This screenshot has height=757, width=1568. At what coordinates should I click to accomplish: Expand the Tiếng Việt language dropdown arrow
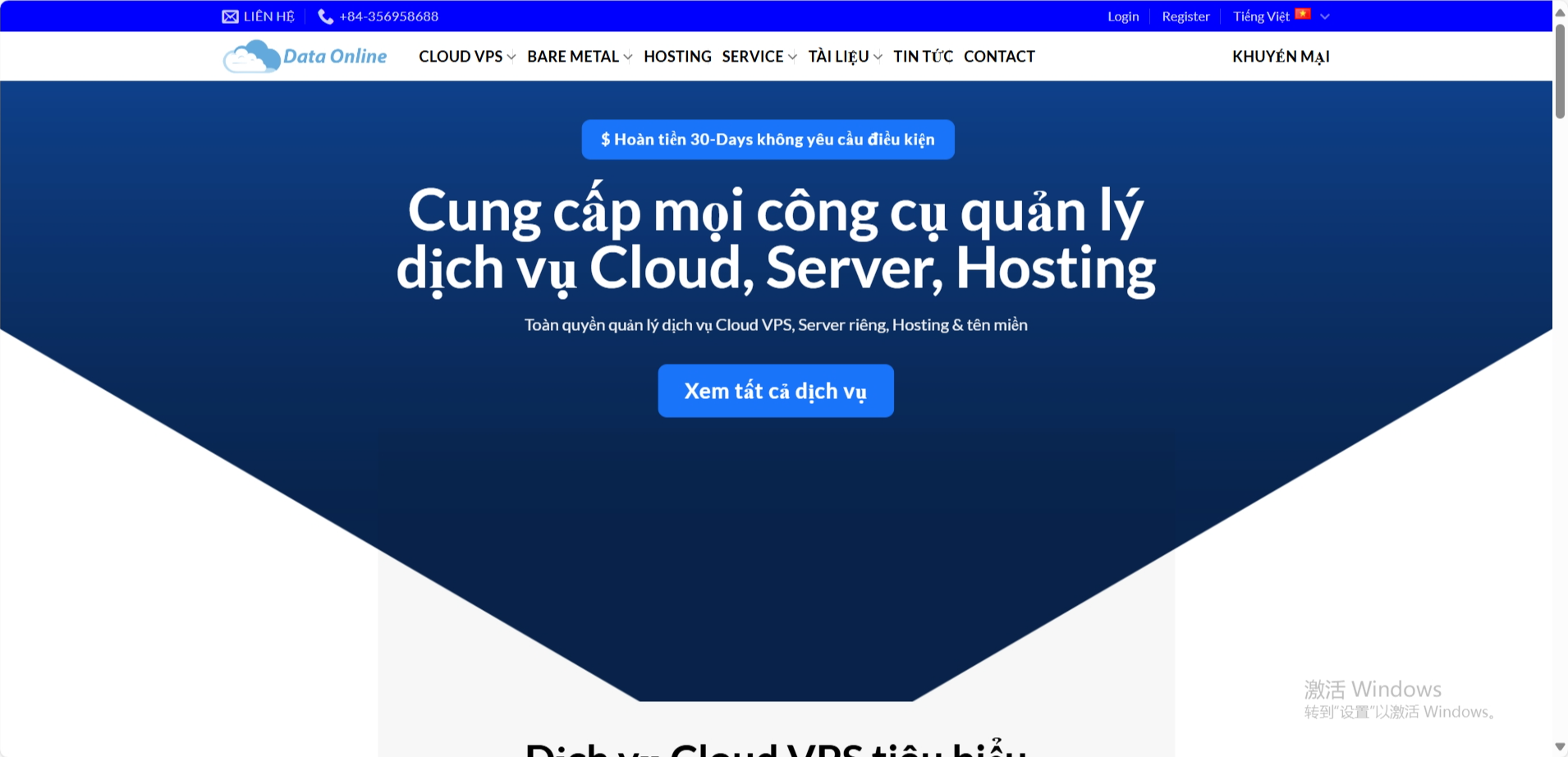(1324, 16)
